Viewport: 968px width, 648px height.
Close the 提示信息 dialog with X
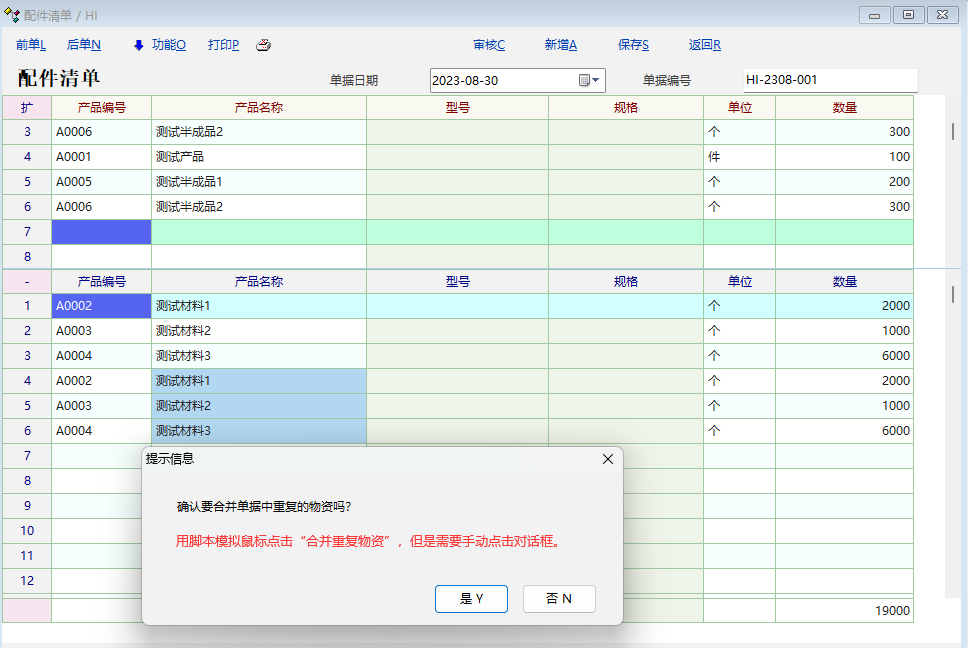(x=607, y=459)
